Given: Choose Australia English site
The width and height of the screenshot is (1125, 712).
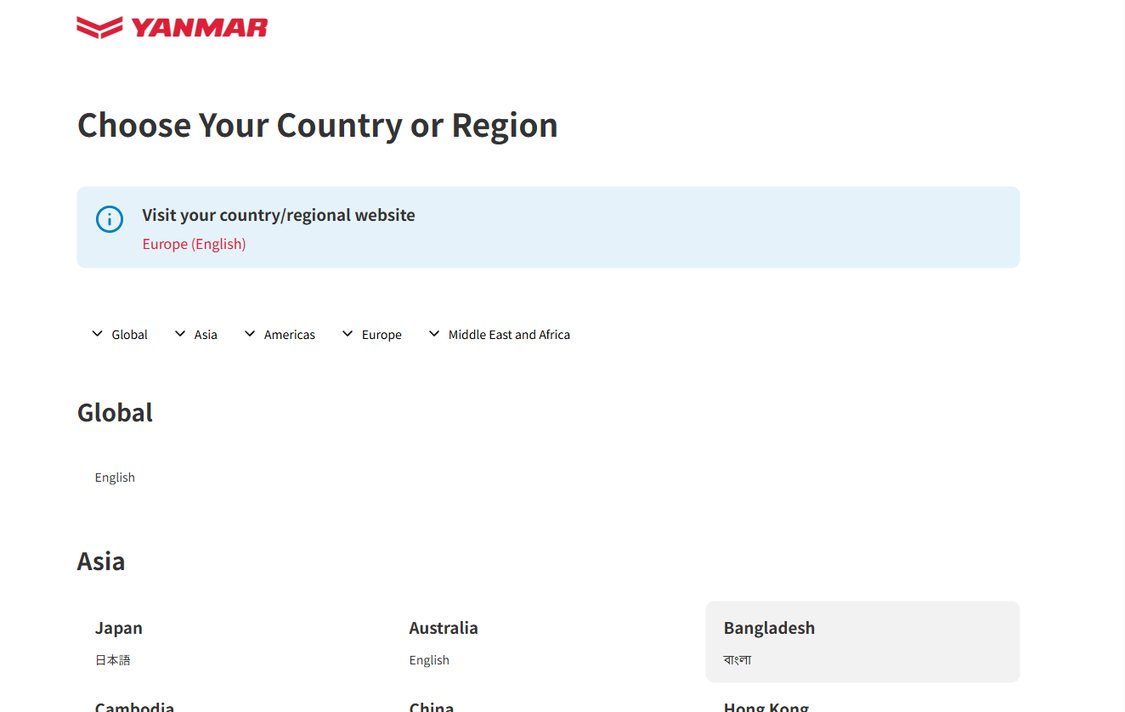Looking at the screenshot, I should [548, 642].
